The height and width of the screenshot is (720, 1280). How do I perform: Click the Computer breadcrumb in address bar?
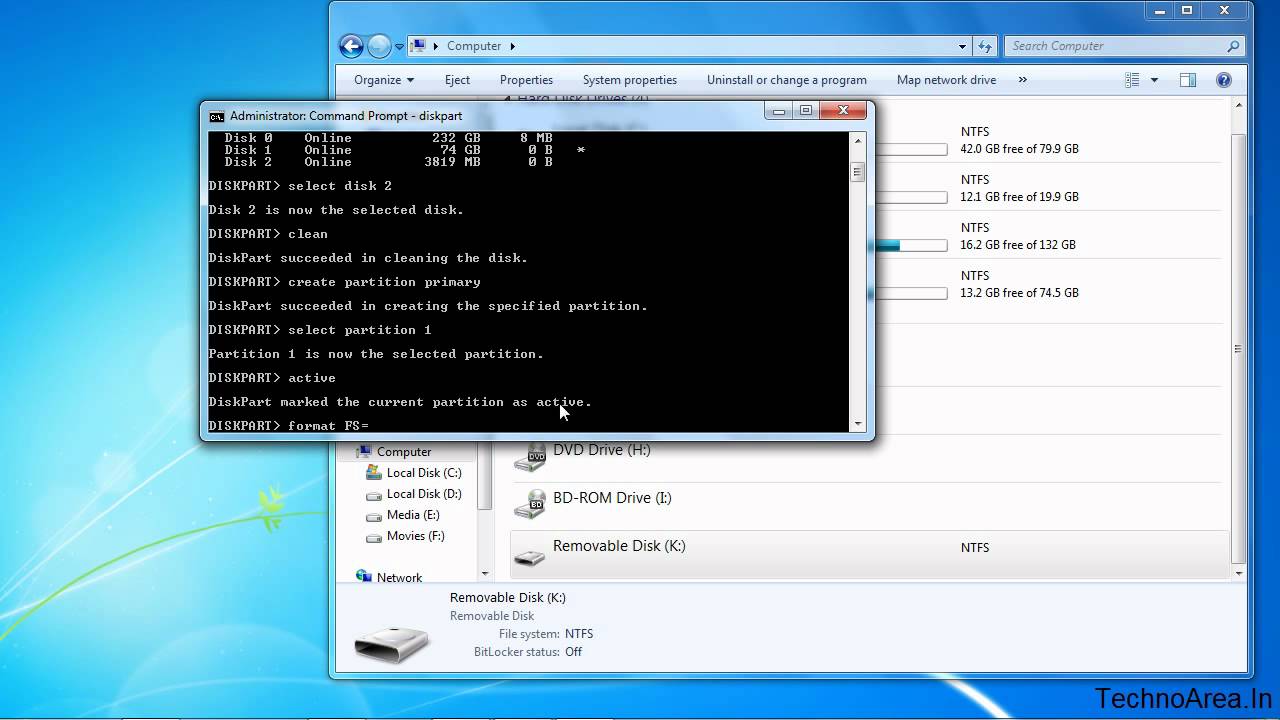[x=474, y=46]
